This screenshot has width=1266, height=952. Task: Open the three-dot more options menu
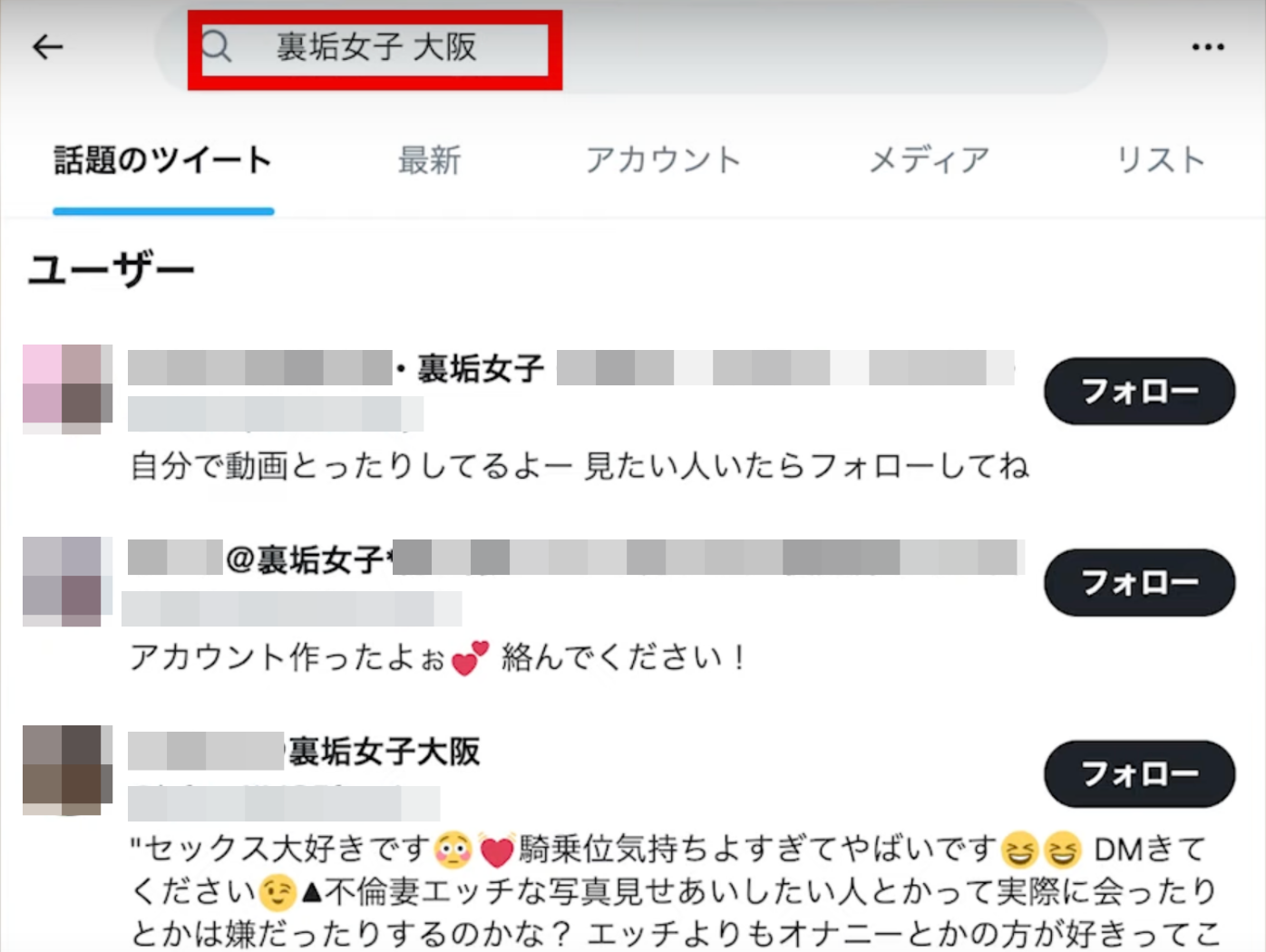[1207, 47]
